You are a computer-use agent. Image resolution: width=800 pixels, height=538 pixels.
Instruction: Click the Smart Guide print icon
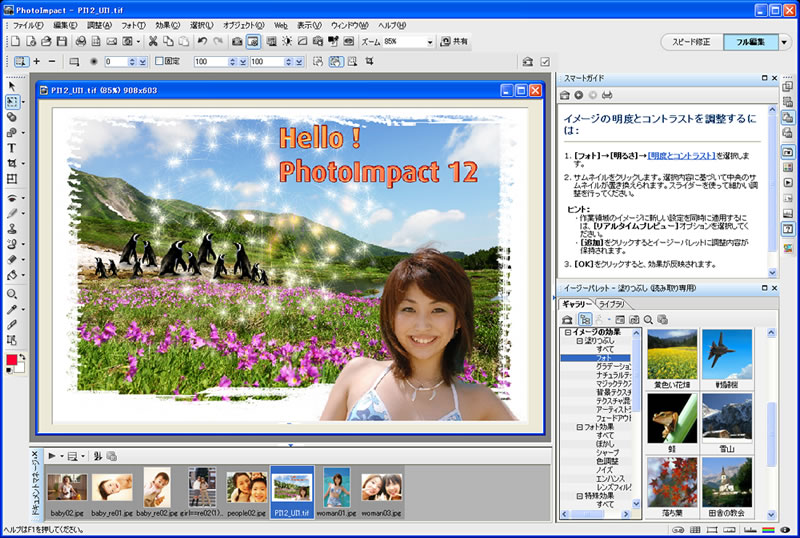pos(607,95)
